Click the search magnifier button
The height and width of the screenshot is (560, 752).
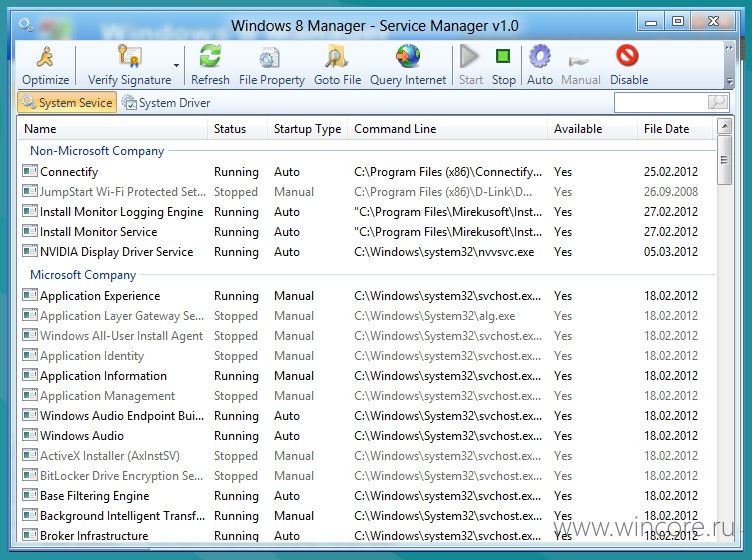click(x=718, y=102)
